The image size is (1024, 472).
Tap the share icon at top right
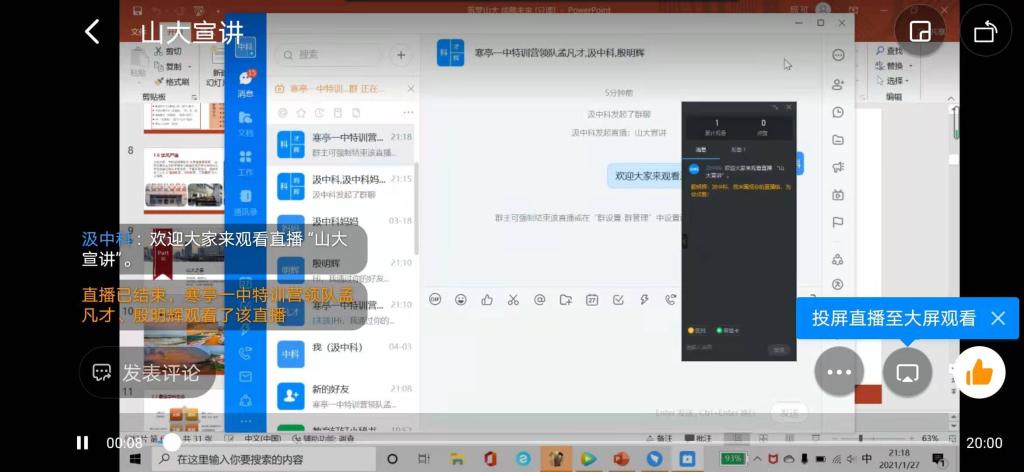coord(985,31)
